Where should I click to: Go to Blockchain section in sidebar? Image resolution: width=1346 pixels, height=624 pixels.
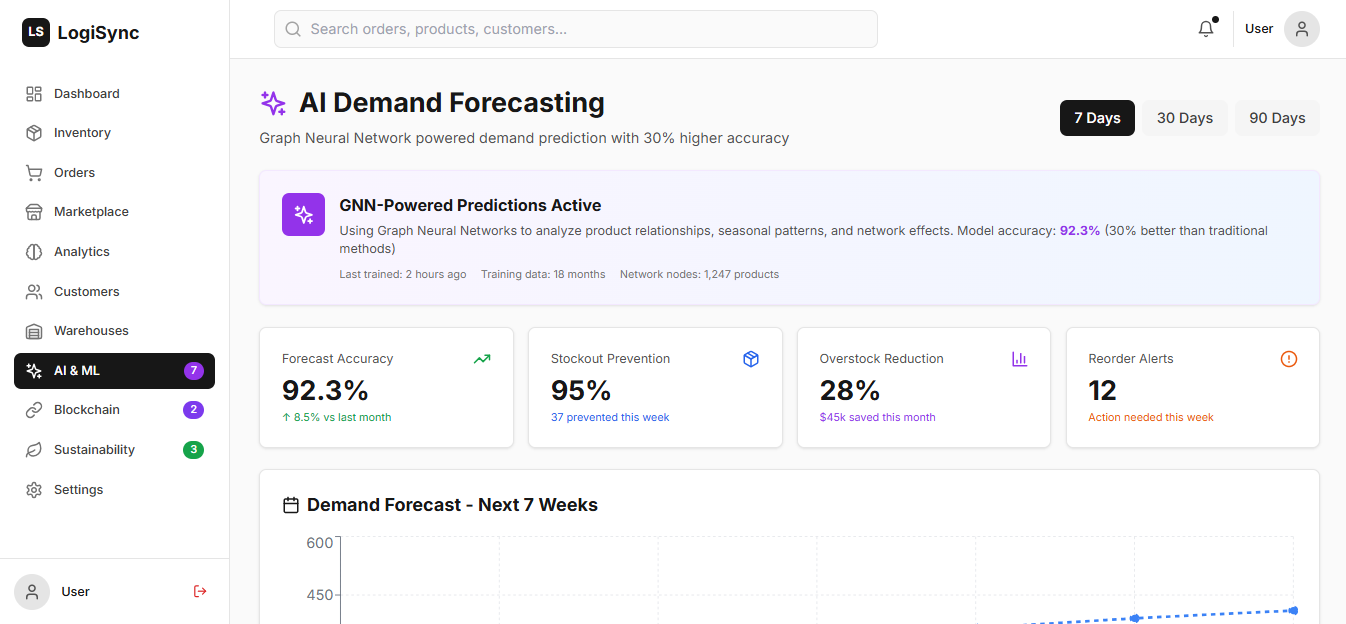[x=87, y=410]
